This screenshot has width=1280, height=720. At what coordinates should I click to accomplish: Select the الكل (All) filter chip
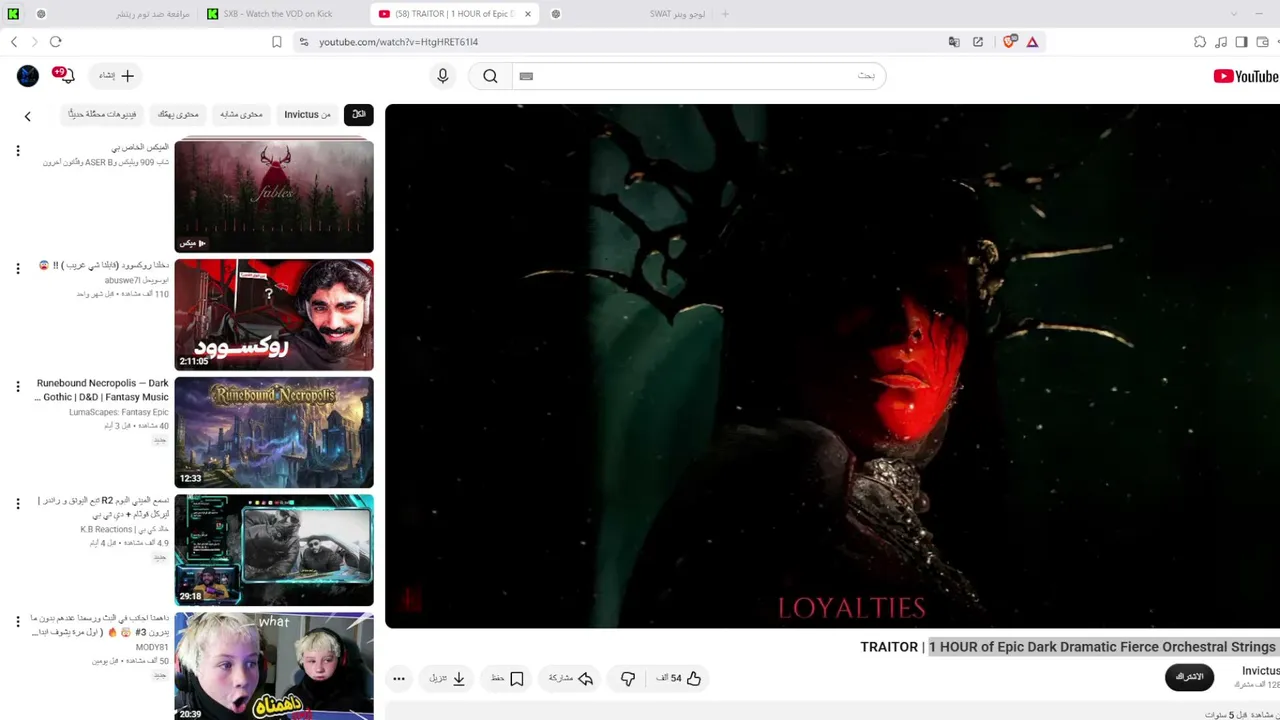pyautogui.click(x=358, y=114)
